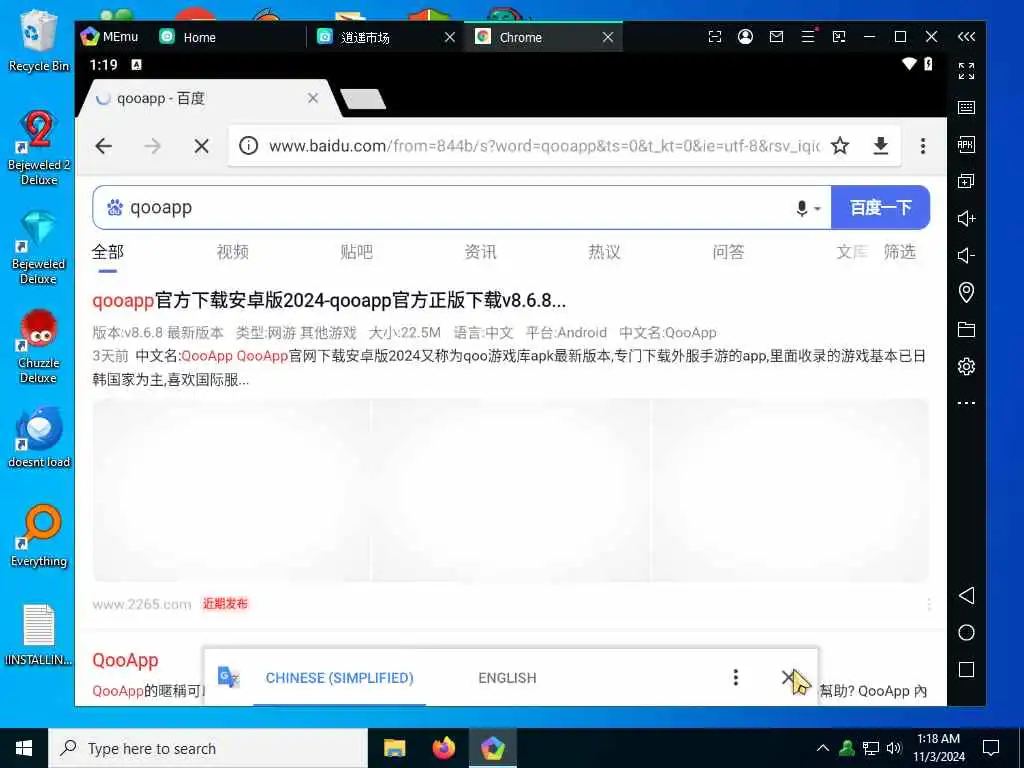Raise volume with MEmu volume up icon
The height and width of the screenshot is (768, 1024).
coord(967,218)
